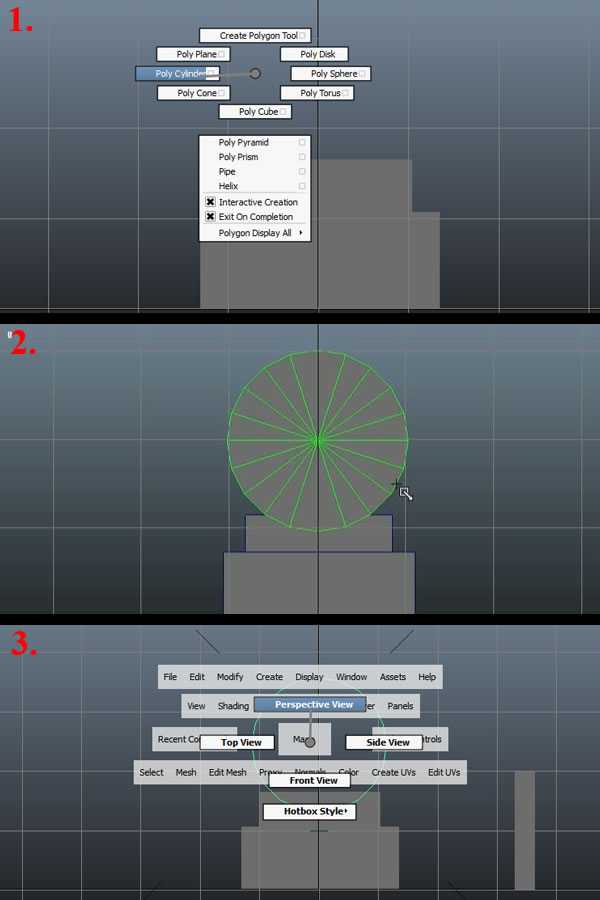Open the Create menu in the hotbox
This screenshot has height=900, width=600.
point(269,677)
